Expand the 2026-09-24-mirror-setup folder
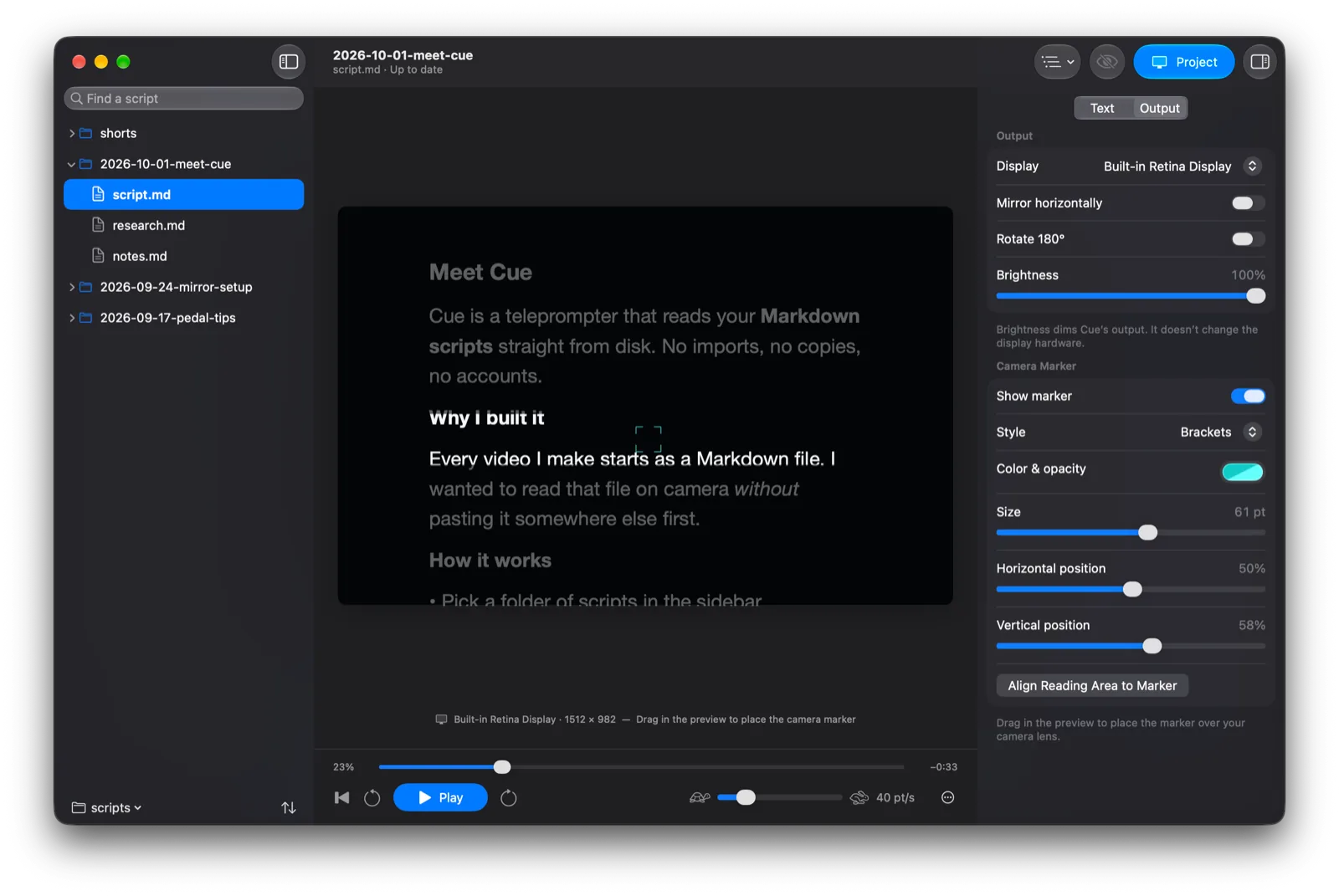Image resolution: width=1339 pixels, height=896 pixels. [71, 288]
